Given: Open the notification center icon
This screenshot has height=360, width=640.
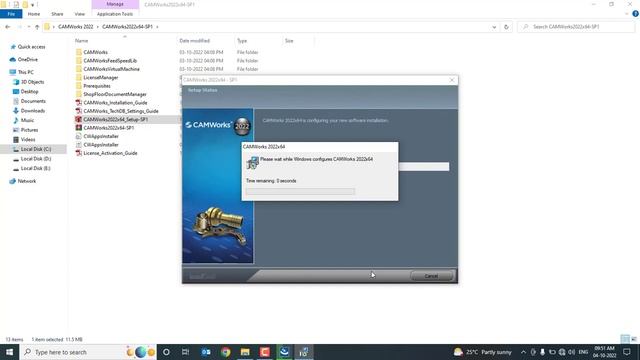Looking at the screenshot, I should tap(627, 352).
